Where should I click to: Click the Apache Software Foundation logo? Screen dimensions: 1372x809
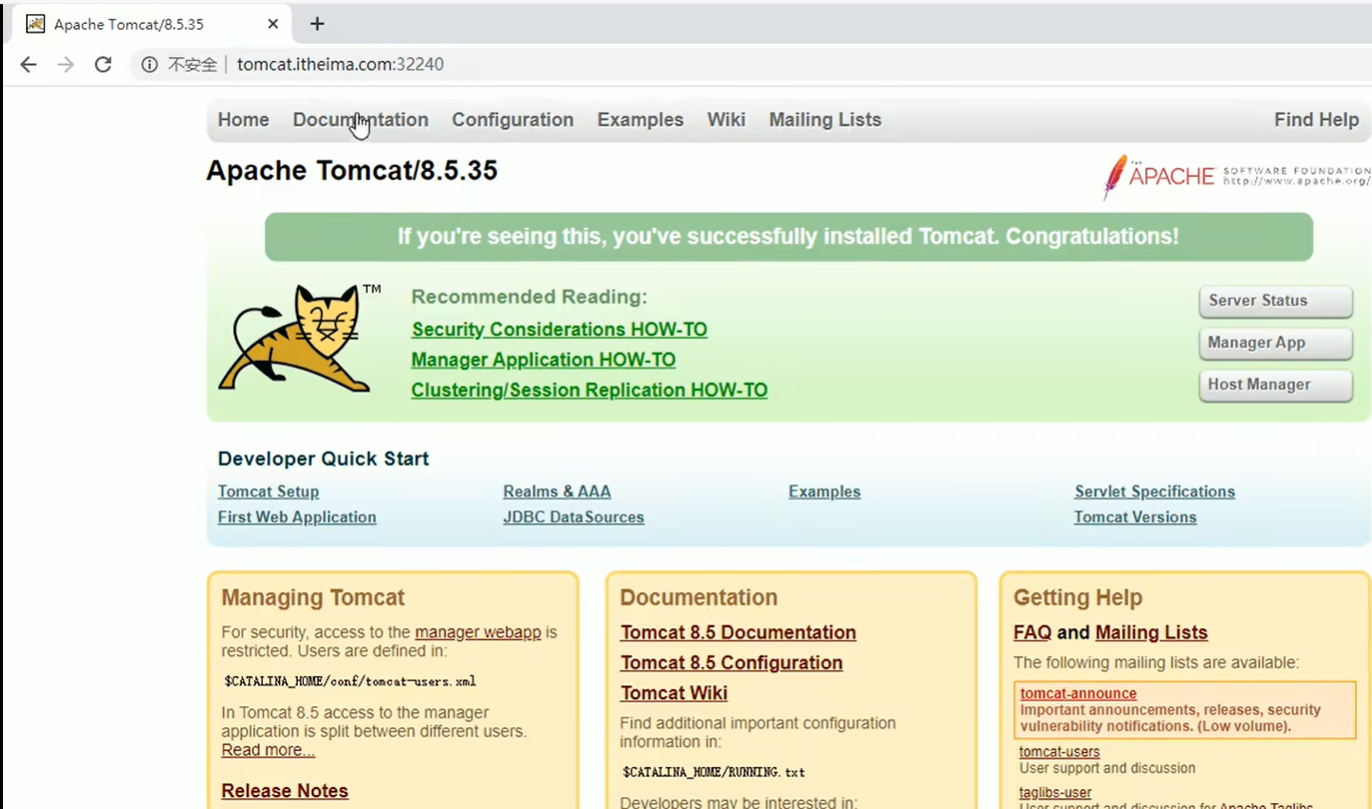[1236, 176]
